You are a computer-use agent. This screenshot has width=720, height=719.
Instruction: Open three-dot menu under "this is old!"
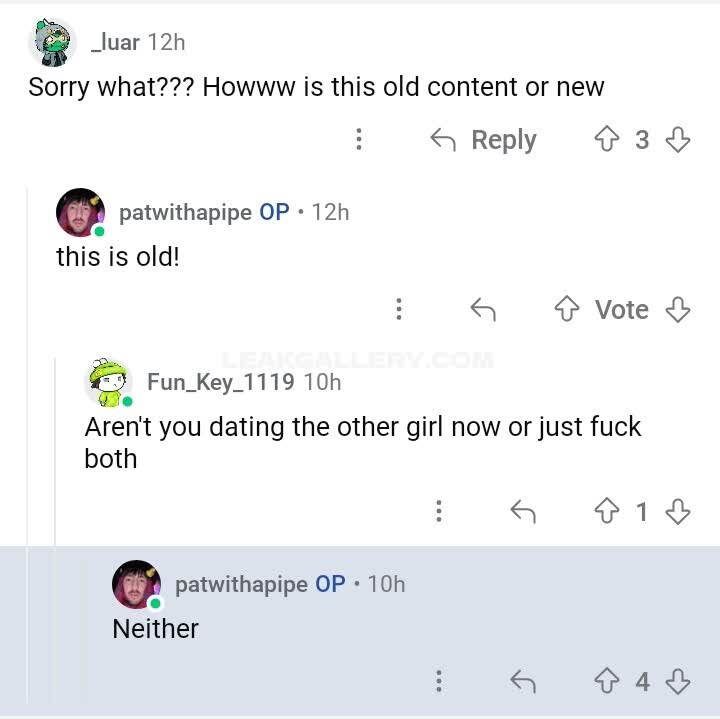click(x=399, y=310)
